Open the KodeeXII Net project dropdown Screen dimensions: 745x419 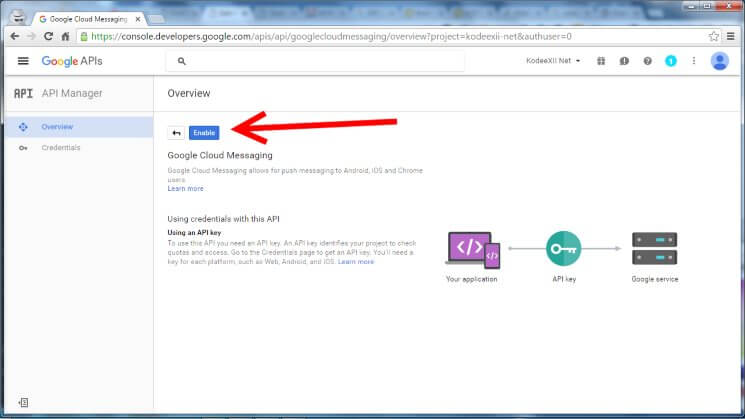tap(553, 61)
